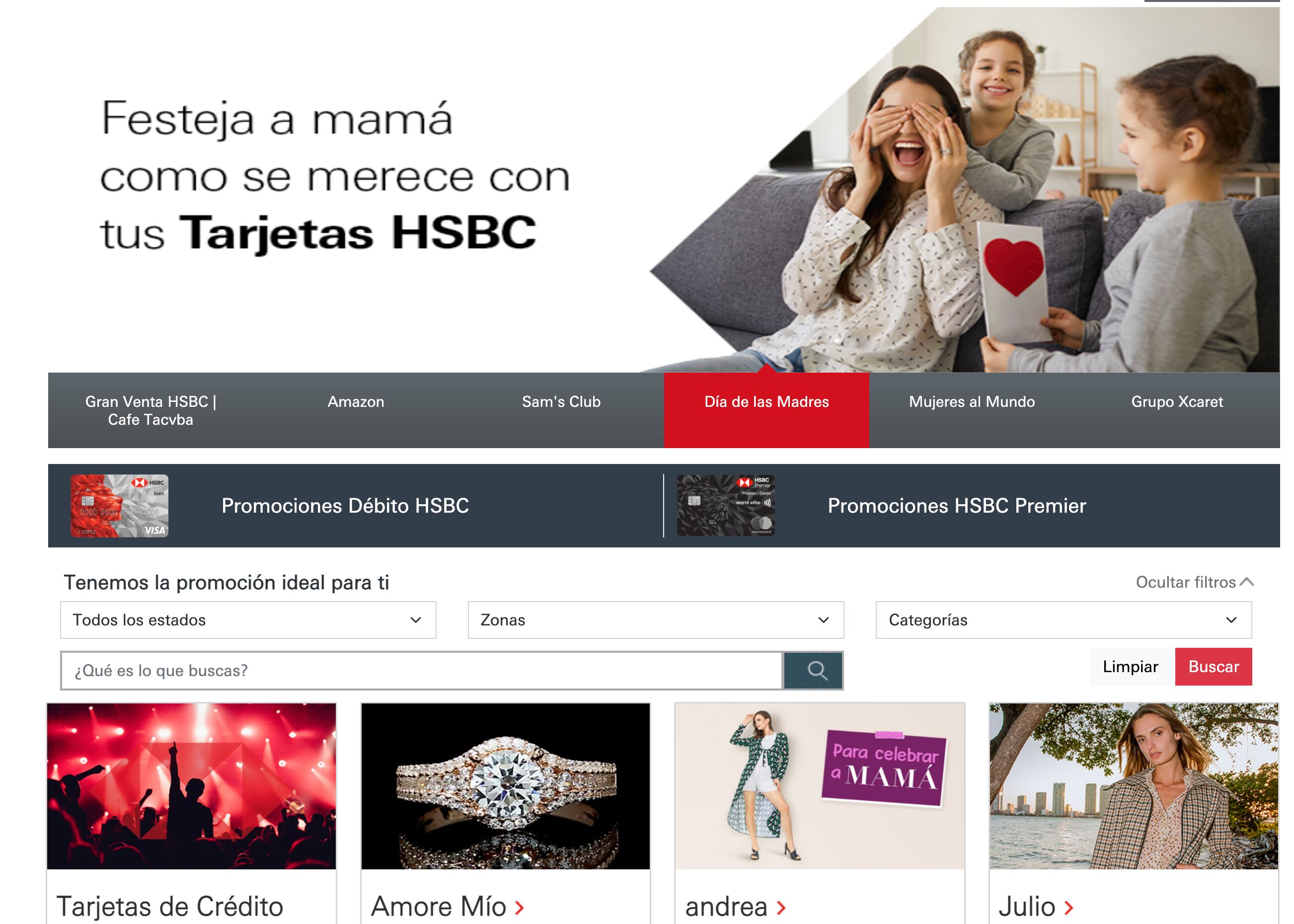1294x924 pixels.
Task: Click the Limpiar button
Action: pos(1131,666)
